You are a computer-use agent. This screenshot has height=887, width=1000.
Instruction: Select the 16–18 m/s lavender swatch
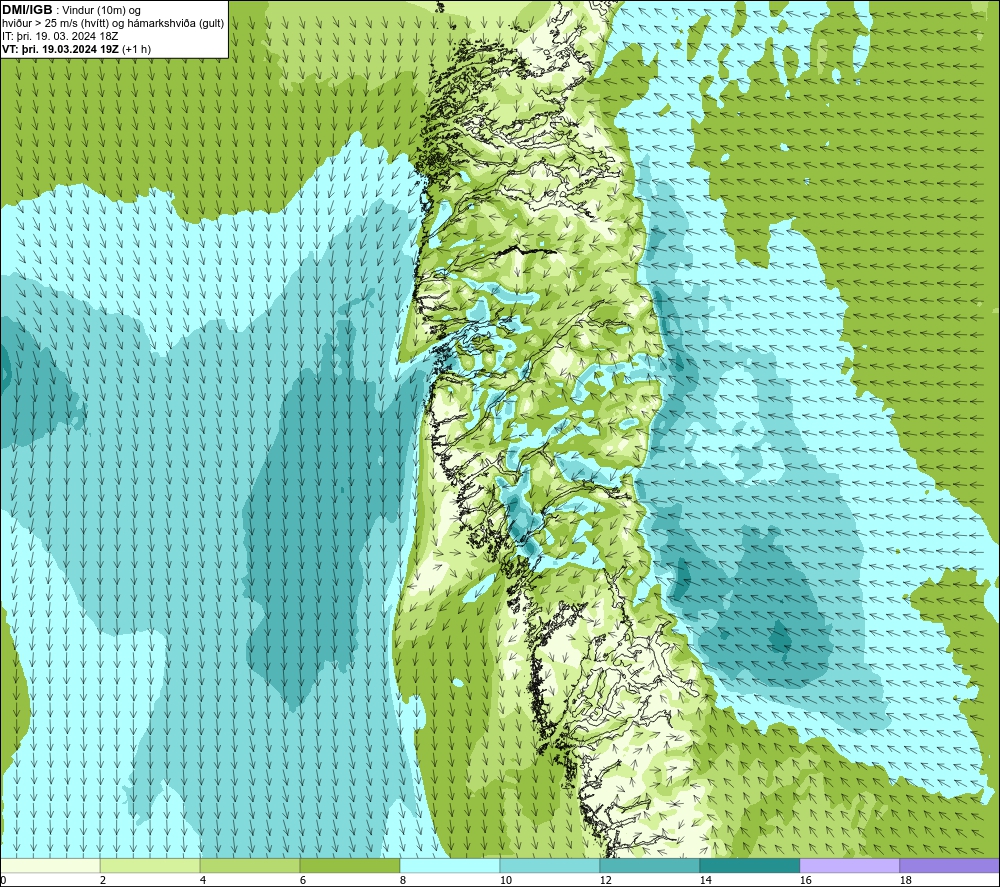[849, 865]
